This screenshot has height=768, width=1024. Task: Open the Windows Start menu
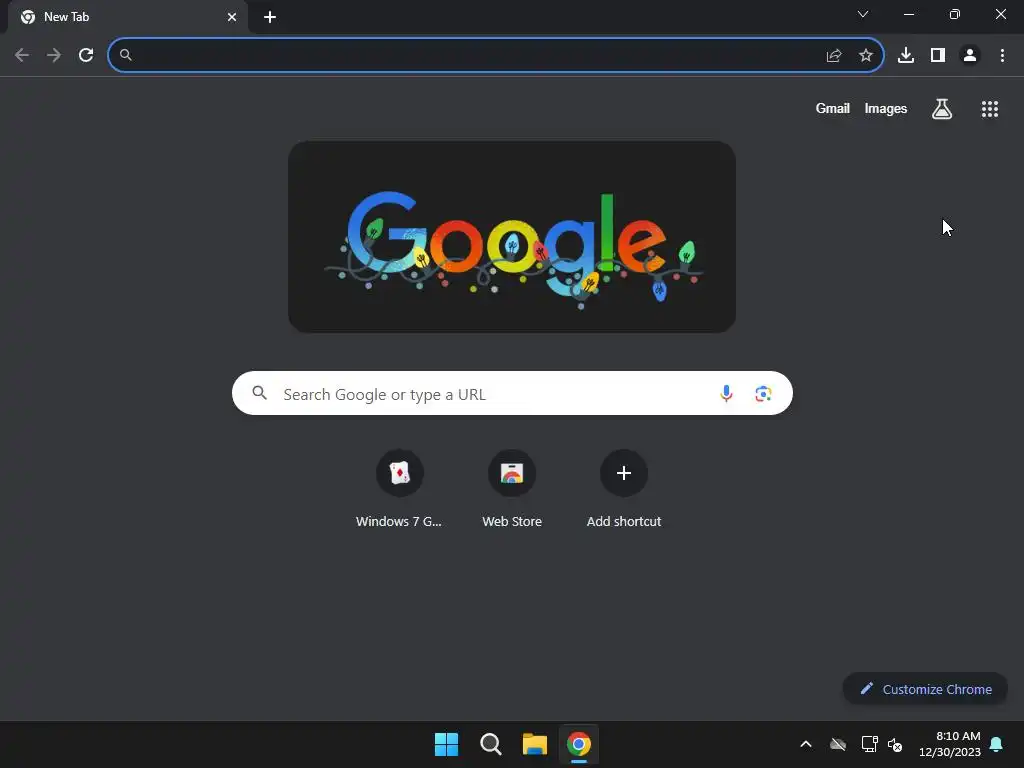click(x=447, y=744)
